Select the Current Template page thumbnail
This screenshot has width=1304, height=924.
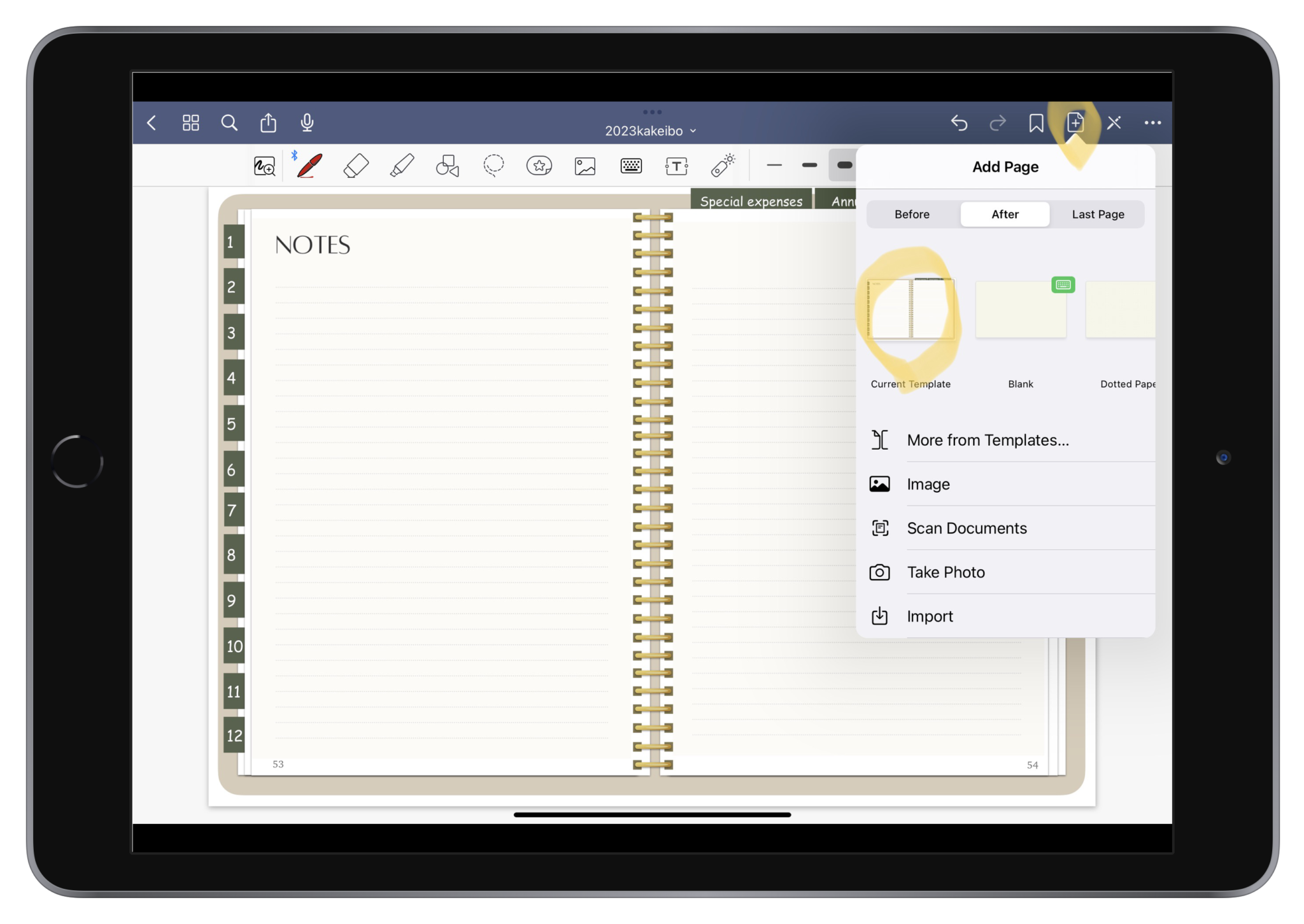point(911,309)
